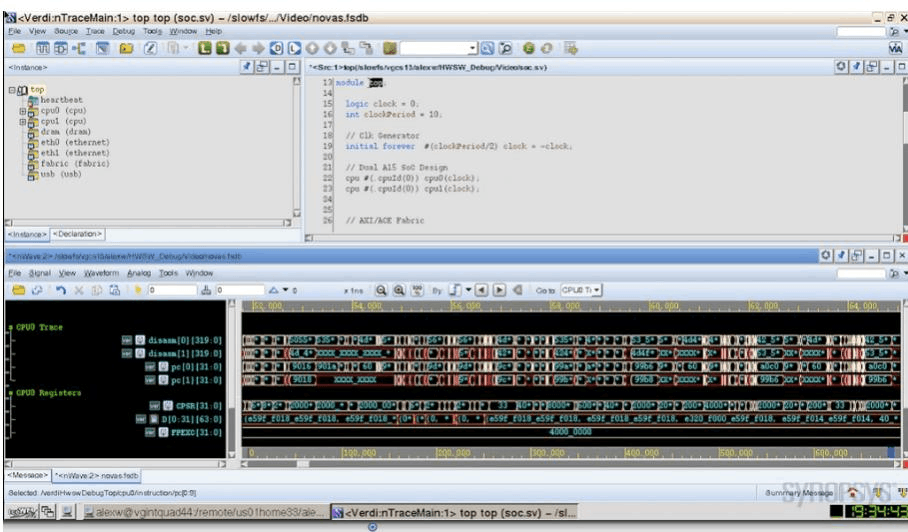This screenshot has height=532, width=908.
Task: Click search previous arrow in nWave toolbar
Action: point(481,290)
